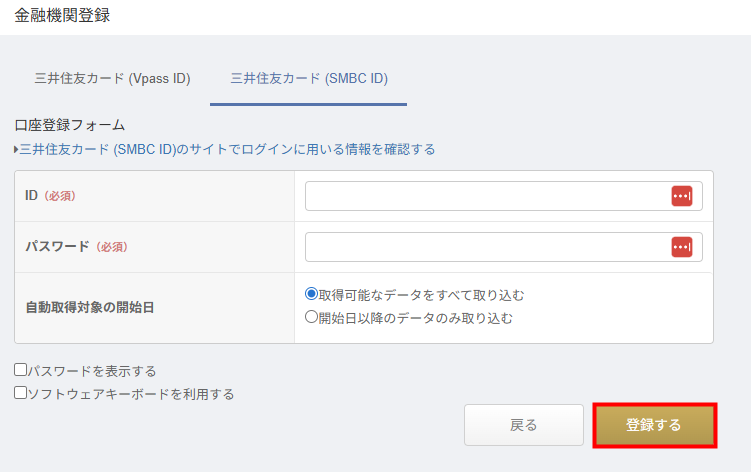Click the 自動取得対象の開始日 row label
The image size is (751, 472).
89,307
